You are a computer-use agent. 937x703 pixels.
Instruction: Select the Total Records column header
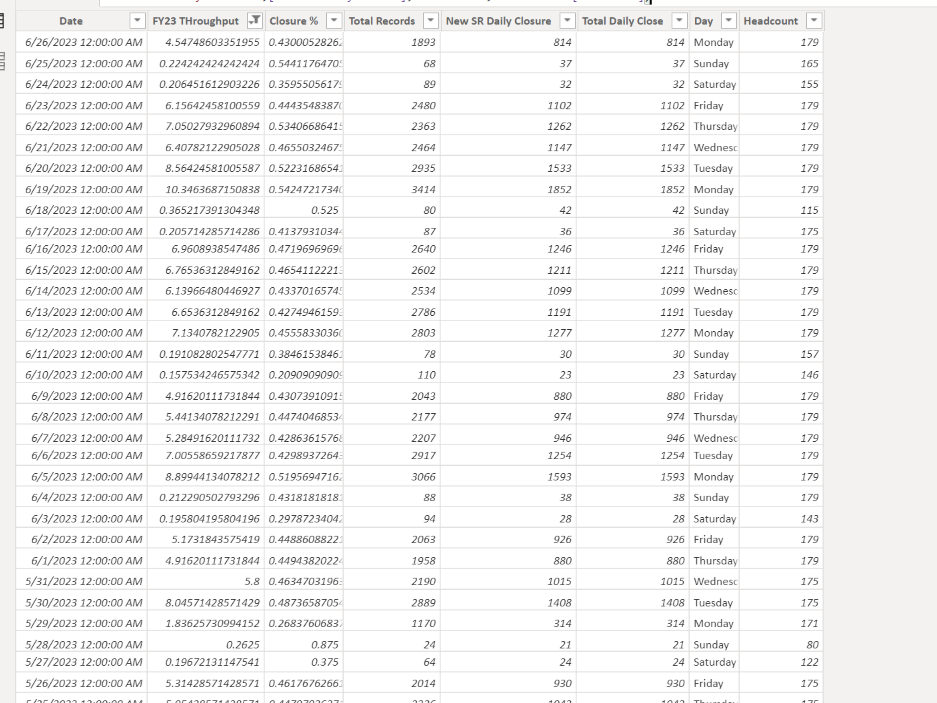pyautogui.click(x=382, y=21)
